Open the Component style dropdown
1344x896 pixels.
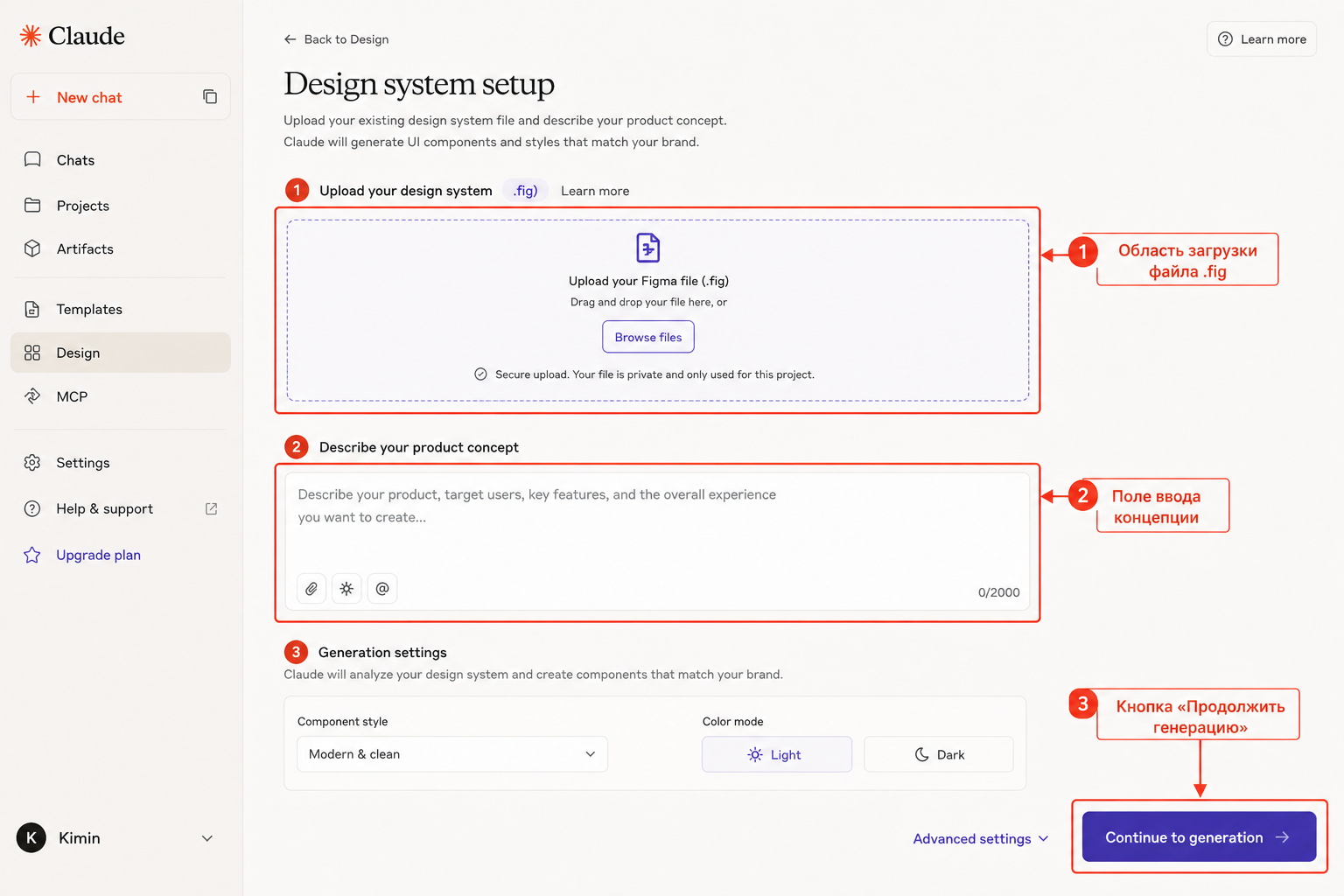click(x=452, y=754)
